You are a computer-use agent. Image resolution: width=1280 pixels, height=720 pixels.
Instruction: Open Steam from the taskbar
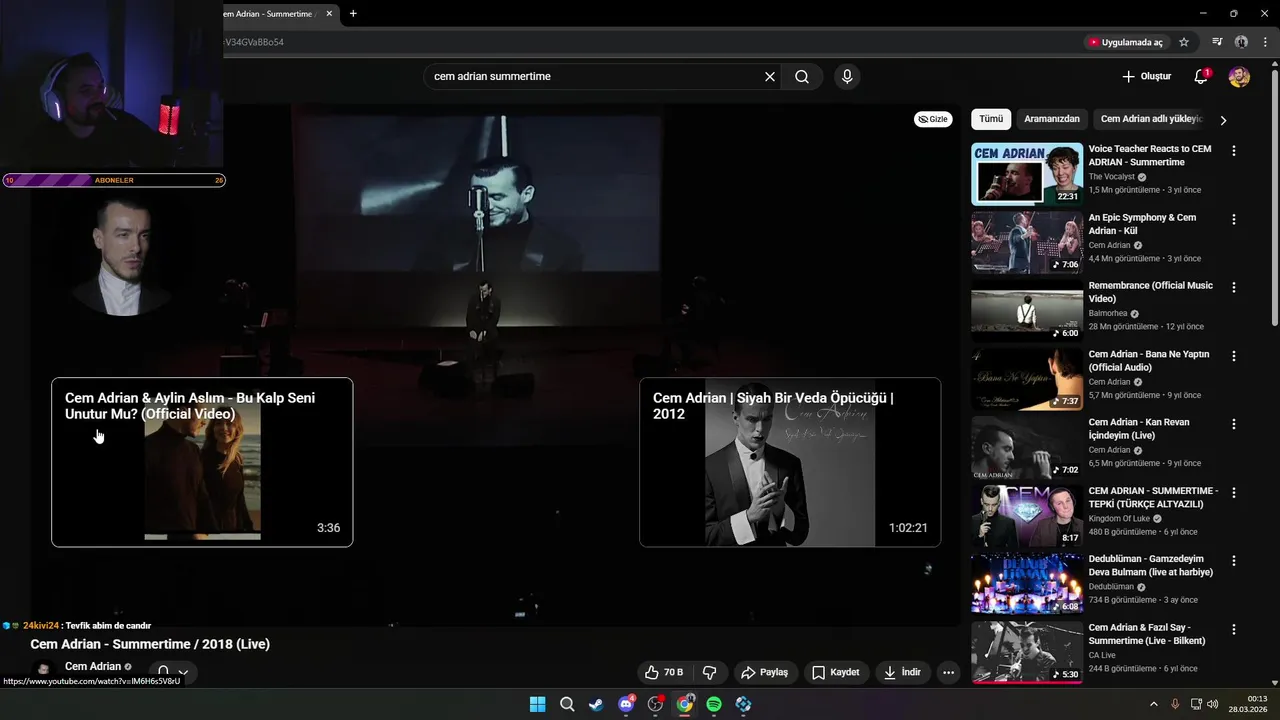tap(596, 704)
